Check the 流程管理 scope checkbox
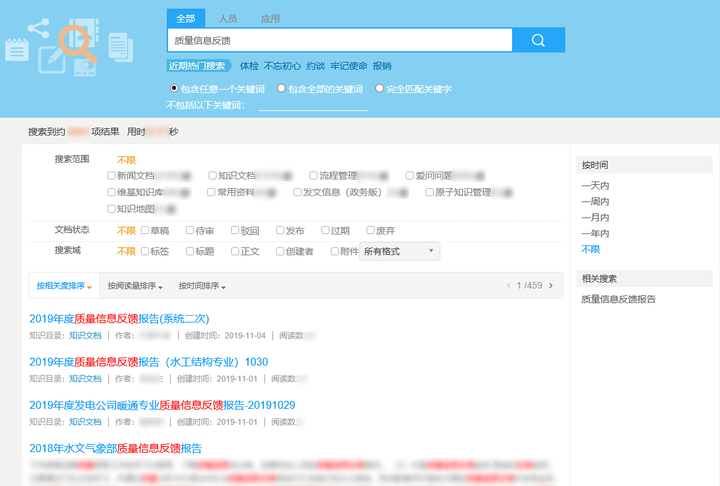 pyautogui.click(x=313, y=175)
